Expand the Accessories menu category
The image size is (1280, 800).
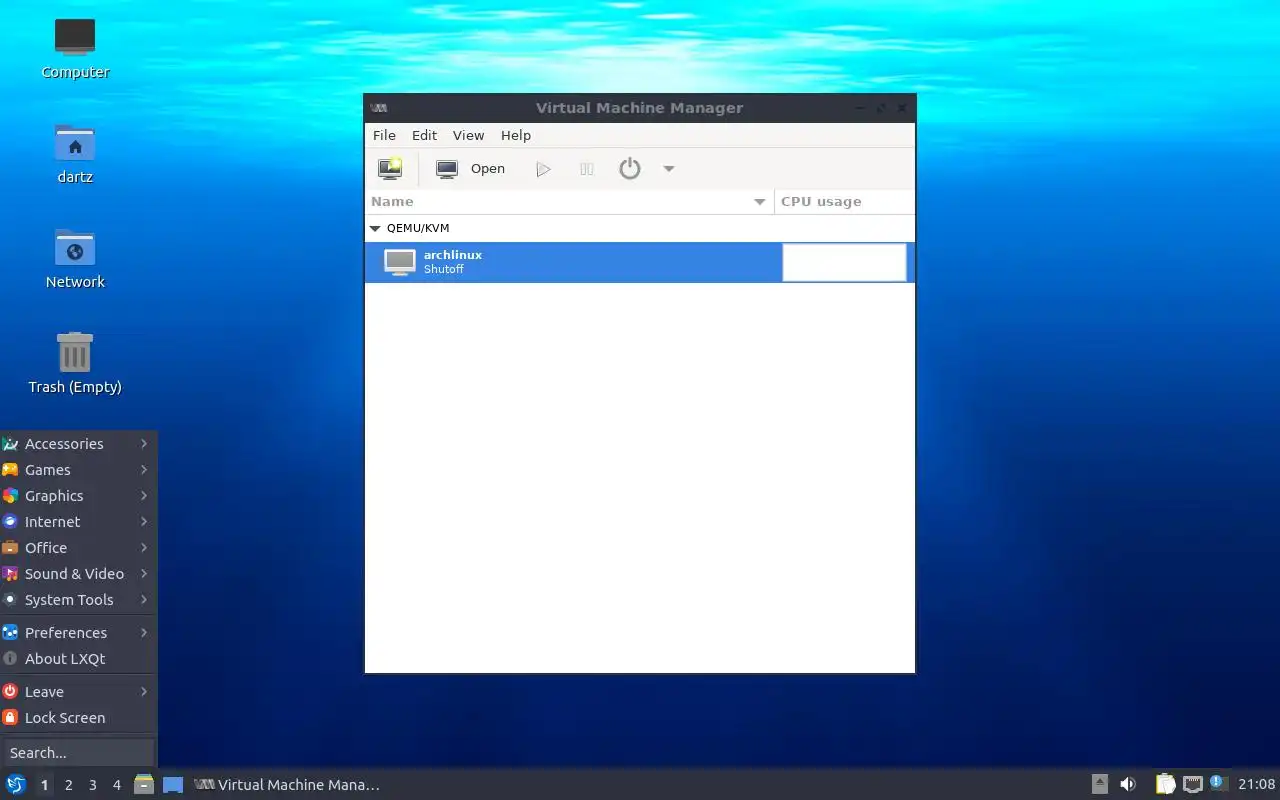77,444
